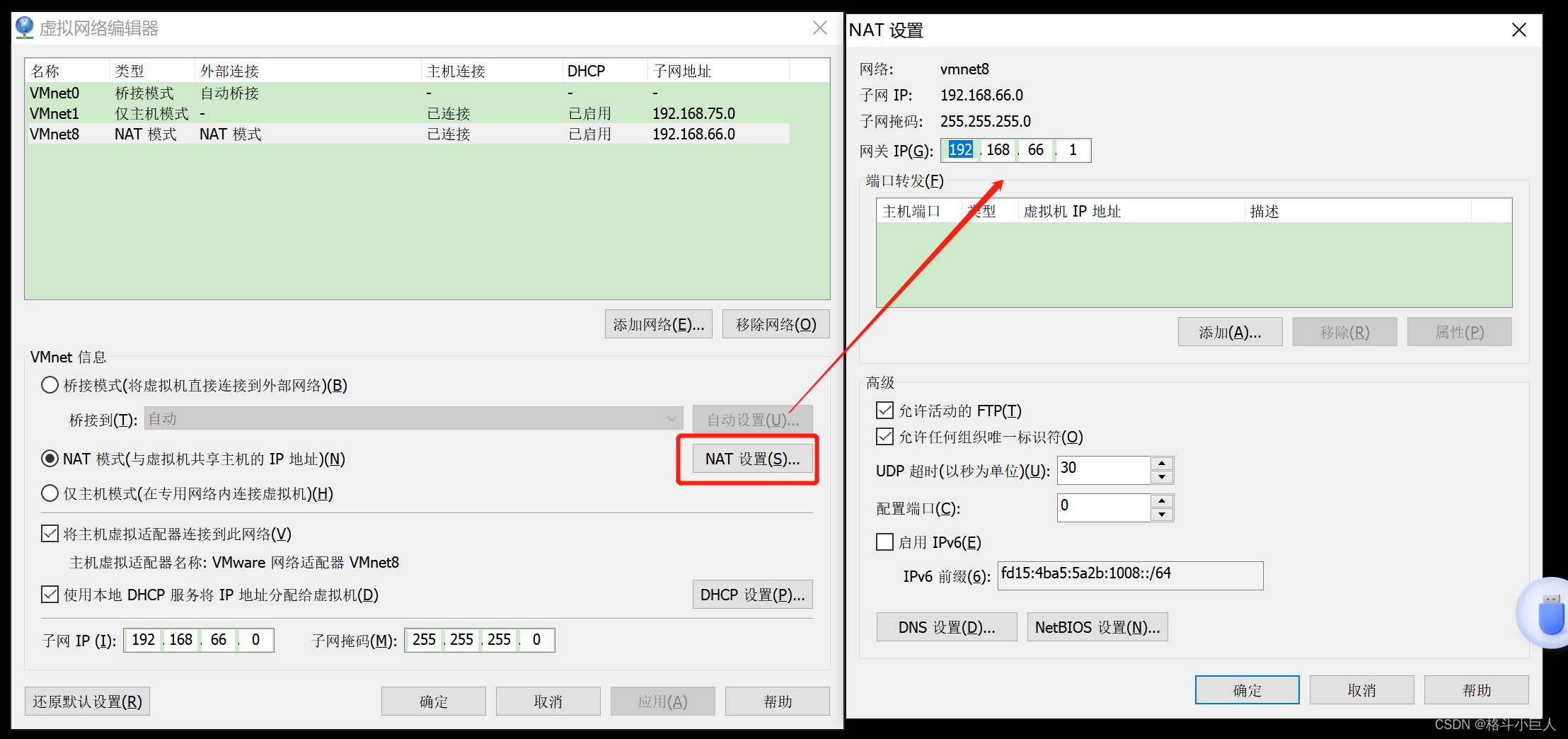Screen dimensions: 1568x739
Task: Click 还原默认设置(R) to restore defaults
Action: click(x=86, y=700)
